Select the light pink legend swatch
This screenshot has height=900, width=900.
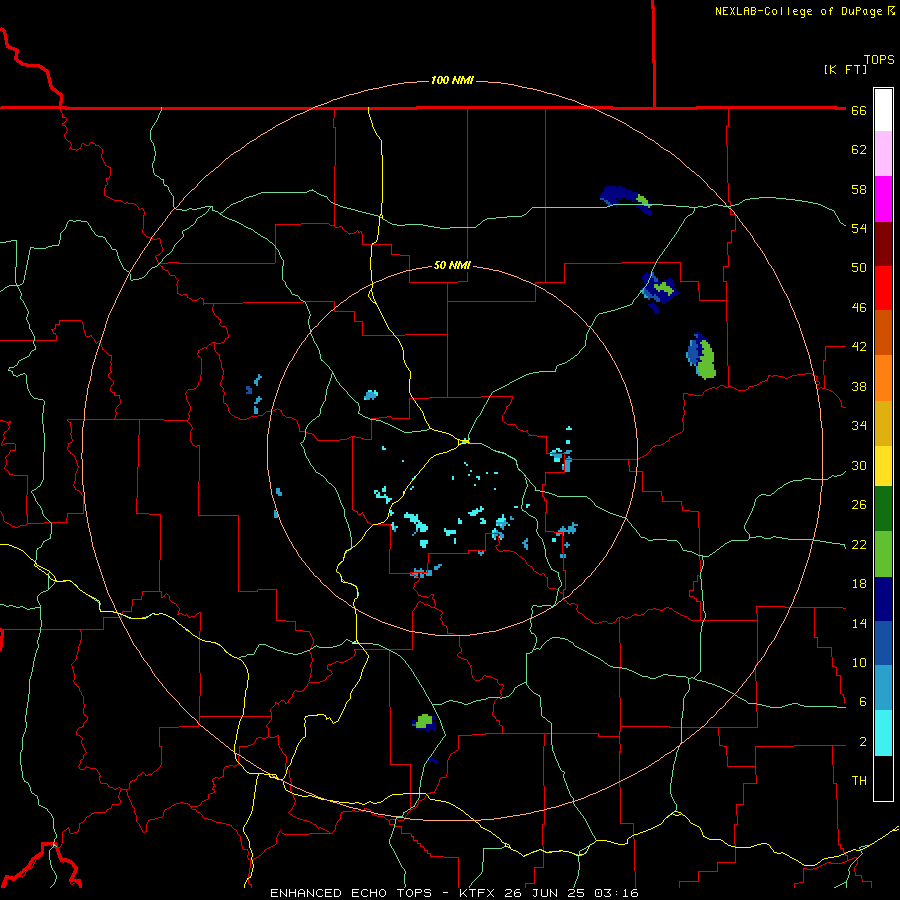(883, 153)
